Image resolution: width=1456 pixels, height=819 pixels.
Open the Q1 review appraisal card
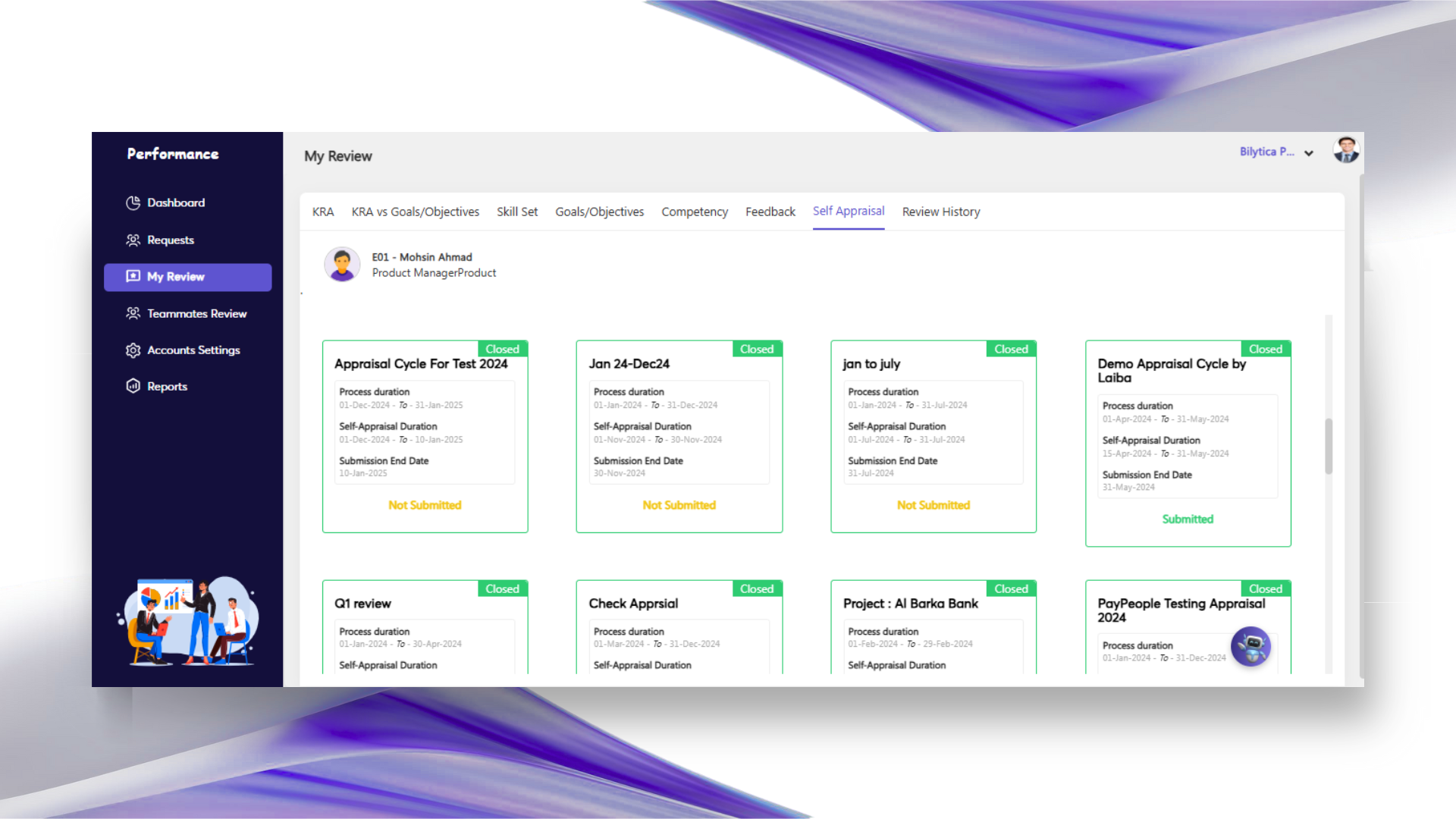[363, 604]
